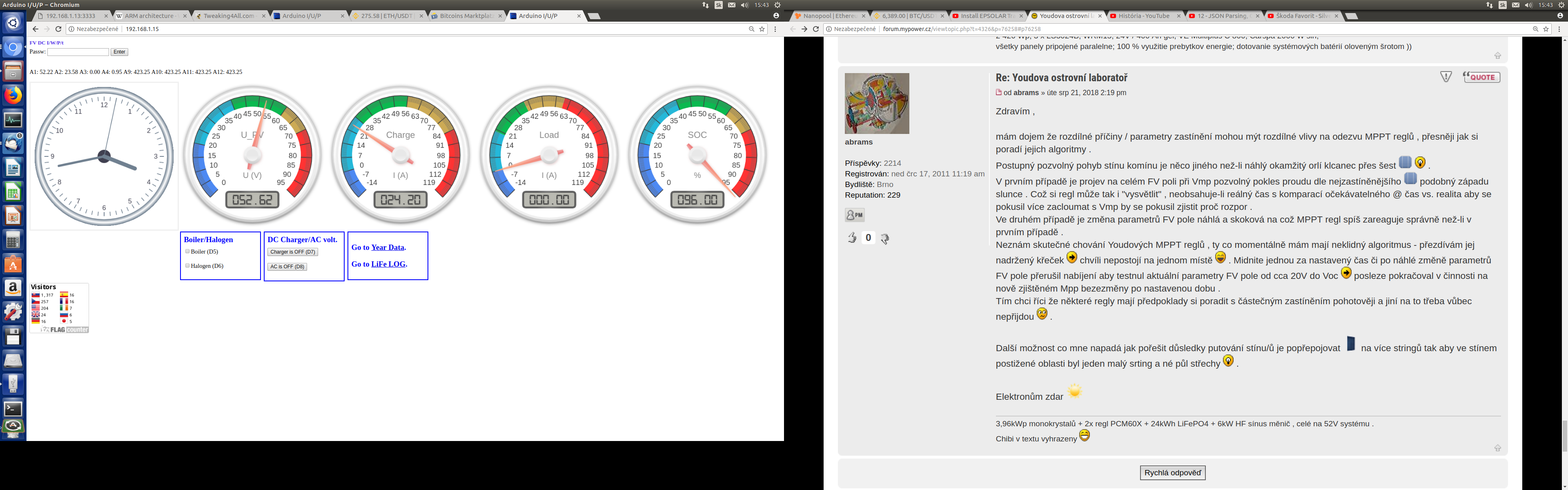Click back-to-top arrow below abrams' post
The image size is (1568, 490).
coord(1497,448)
